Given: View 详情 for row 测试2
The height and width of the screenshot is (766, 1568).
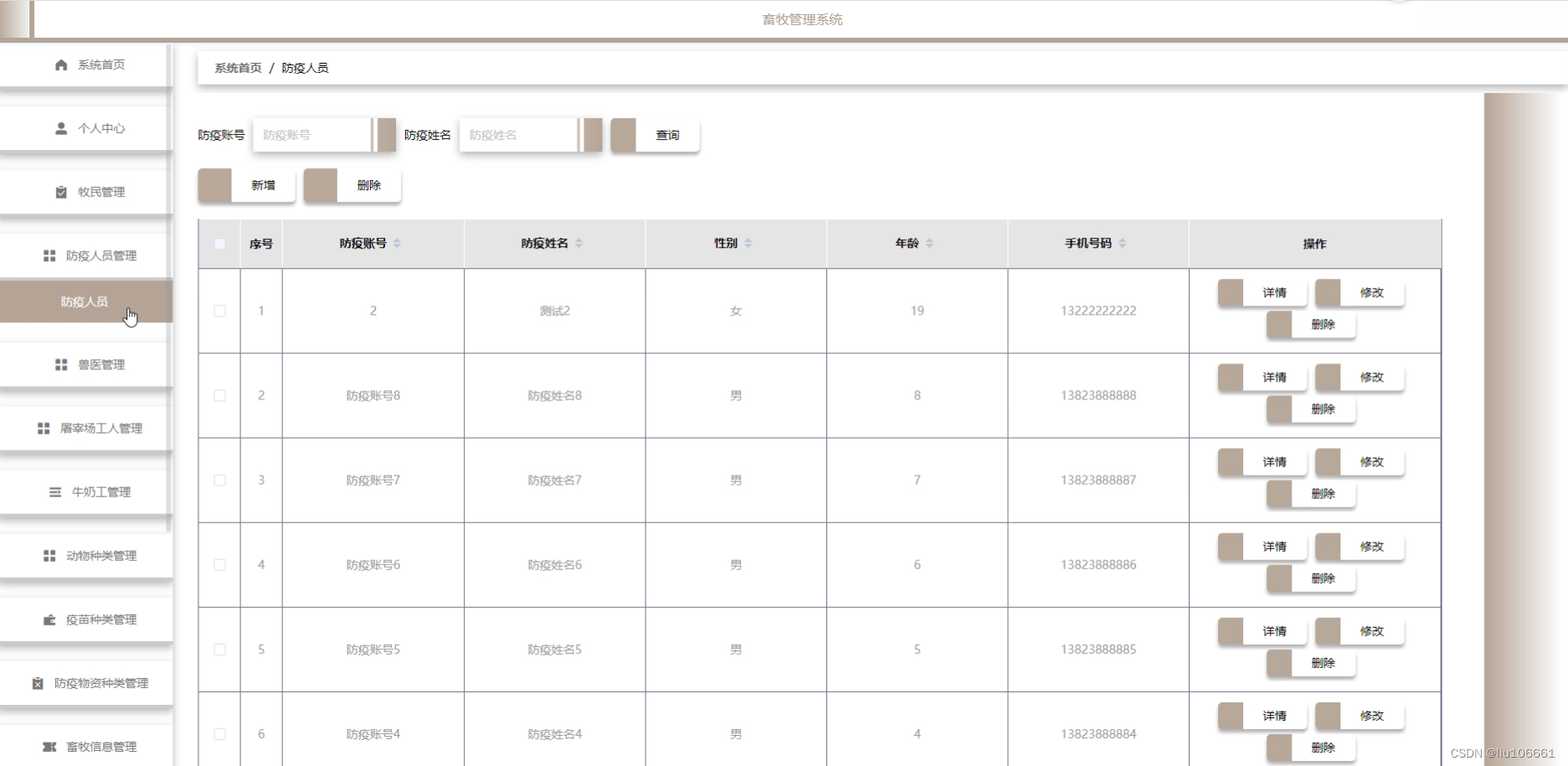Looking at the screenshot, I should pos(1262,292).
